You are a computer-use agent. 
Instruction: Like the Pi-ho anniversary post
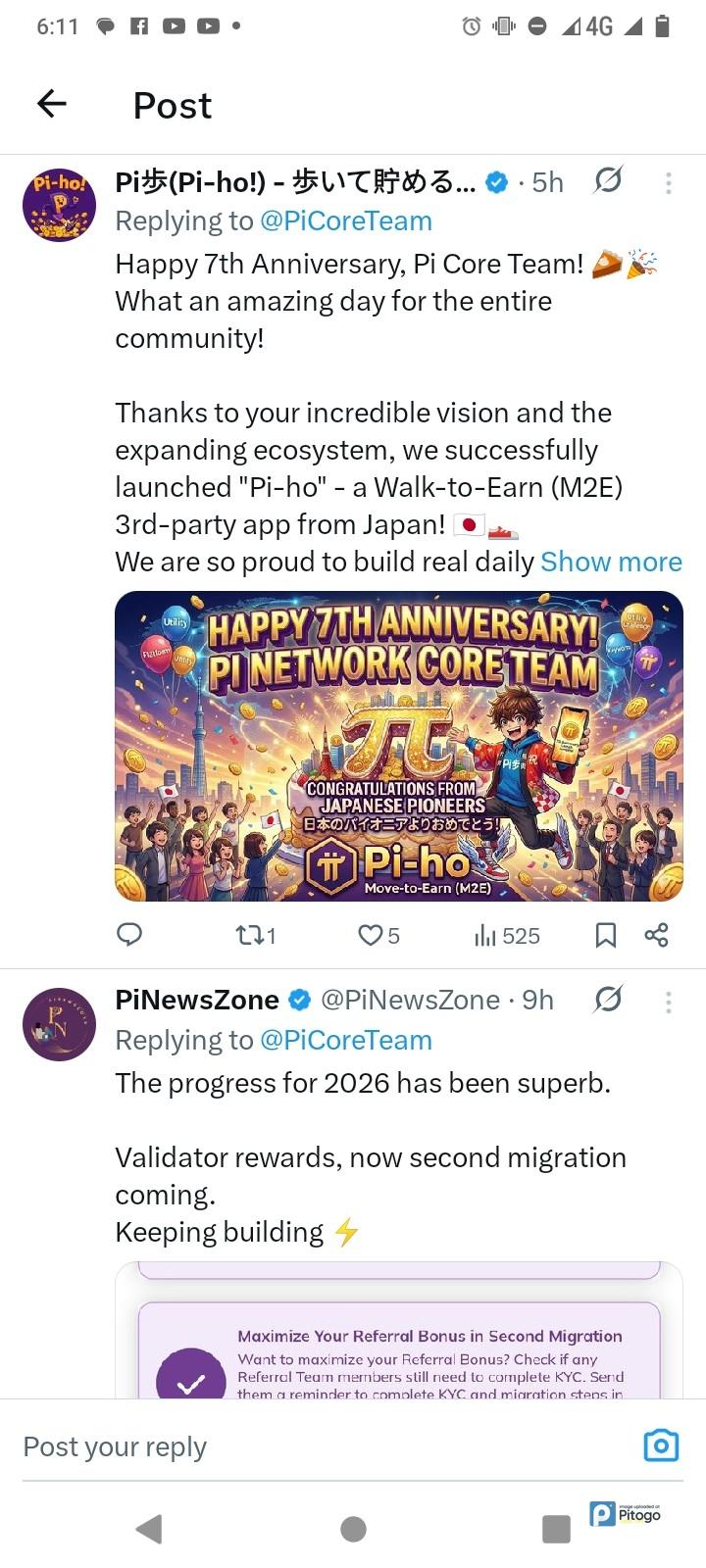pos(371,935)
